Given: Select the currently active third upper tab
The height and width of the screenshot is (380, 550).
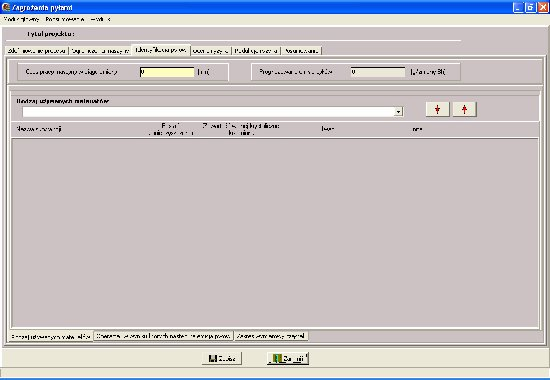Looking at the screenshot, I should point(161,50).
